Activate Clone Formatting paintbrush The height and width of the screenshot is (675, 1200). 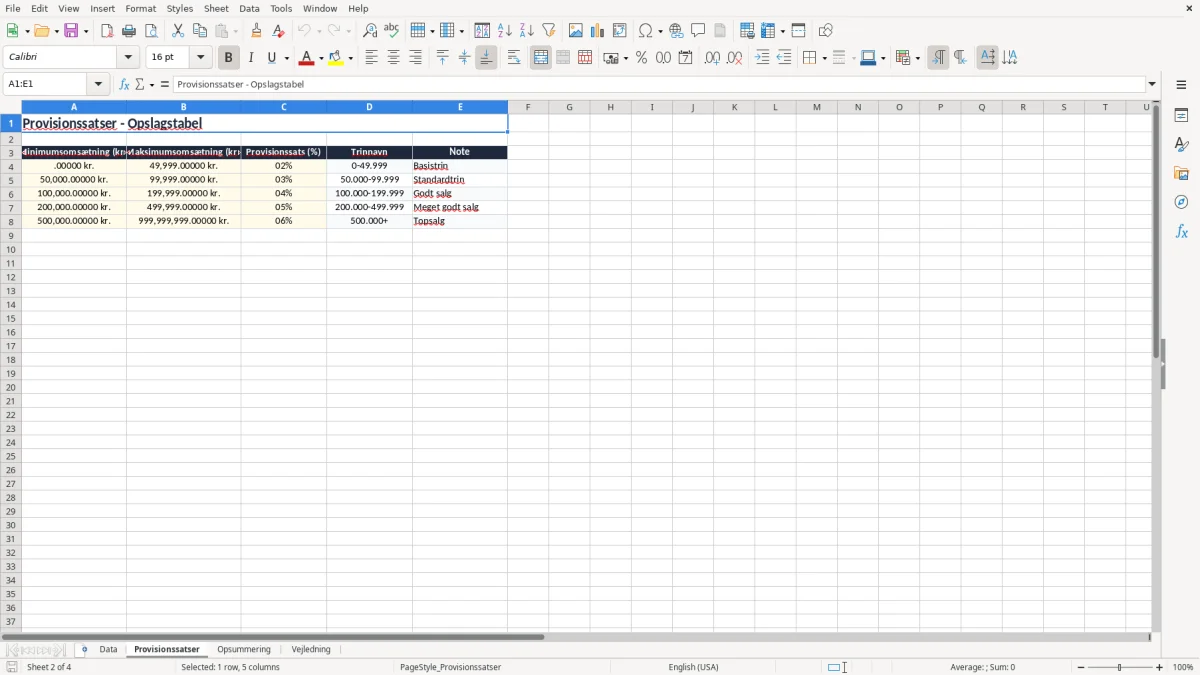(x=256, y=31)
